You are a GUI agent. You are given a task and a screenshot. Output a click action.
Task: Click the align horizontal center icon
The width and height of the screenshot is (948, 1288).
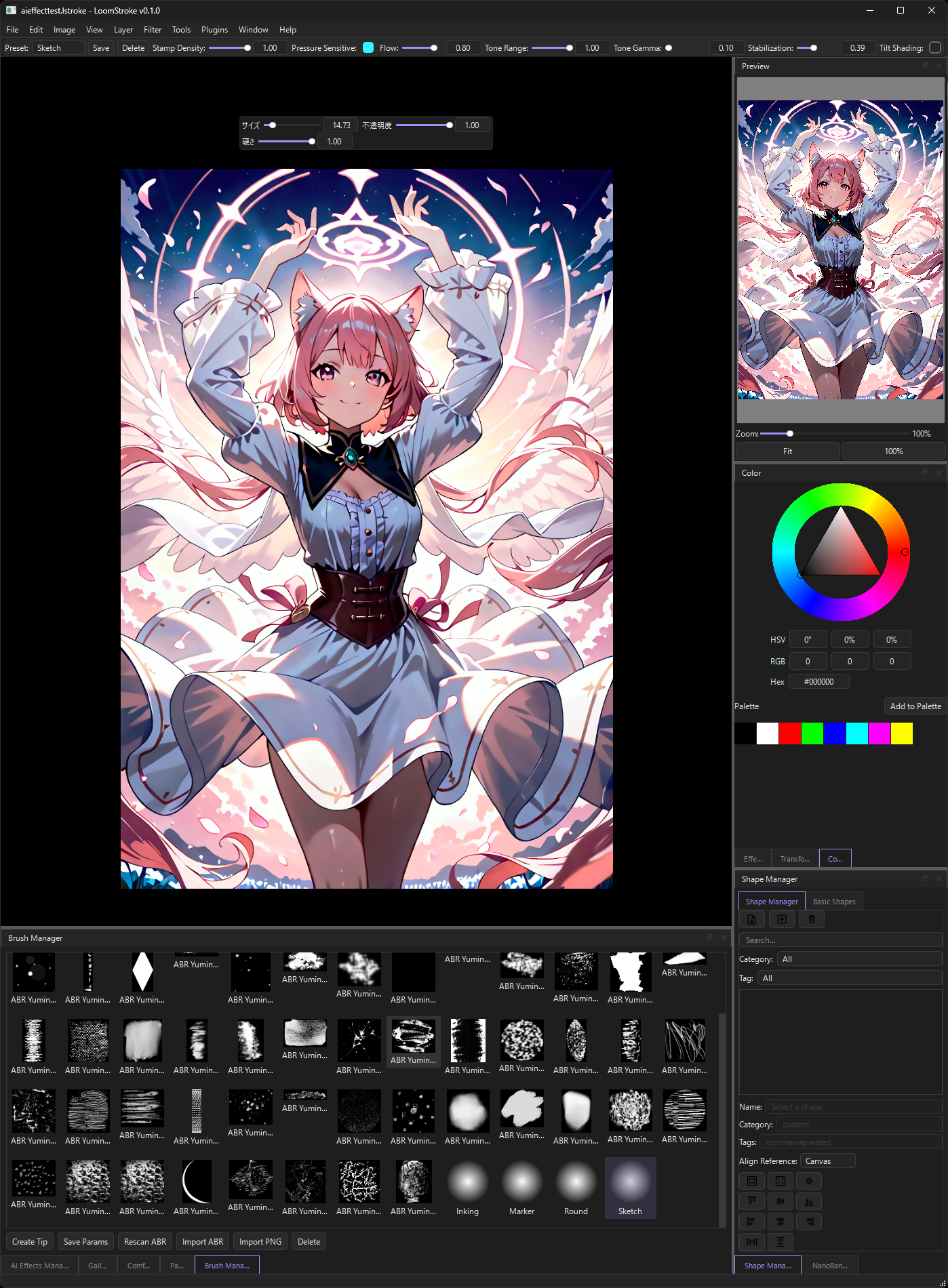(781, 1222)
